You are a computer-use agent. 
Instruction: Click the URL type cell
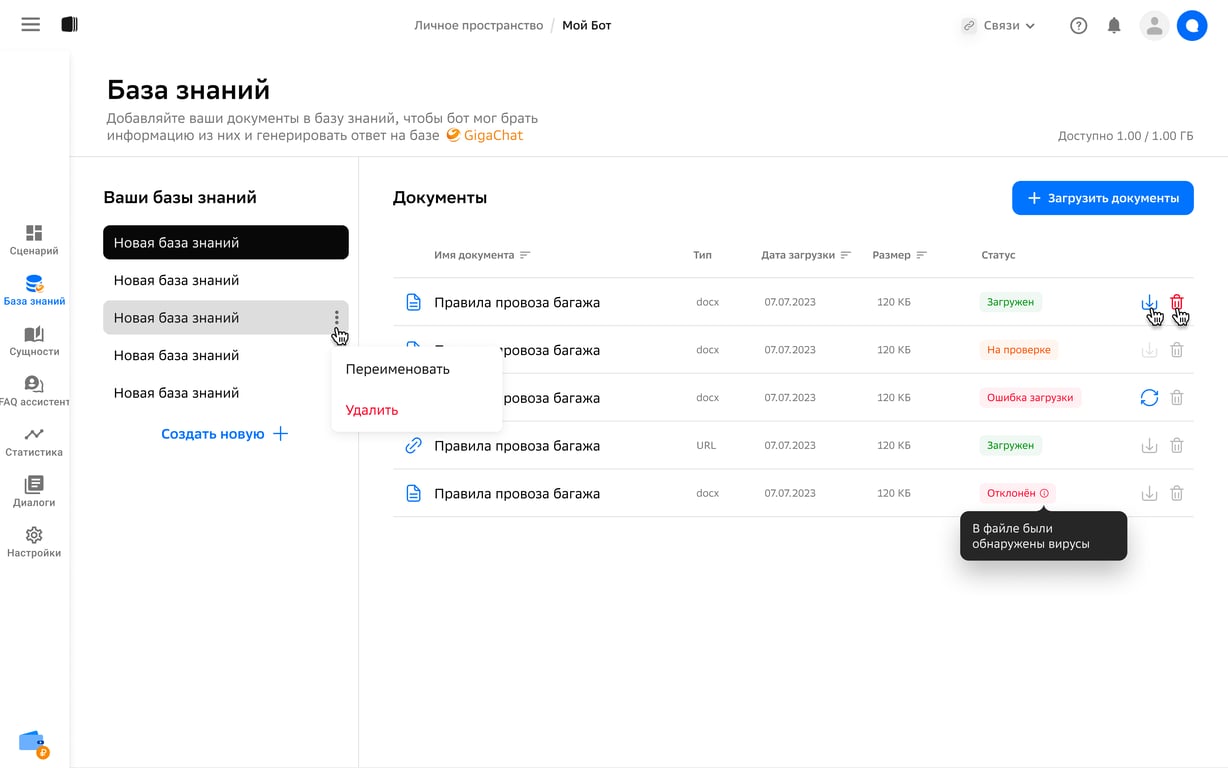(x=706, y=446)
